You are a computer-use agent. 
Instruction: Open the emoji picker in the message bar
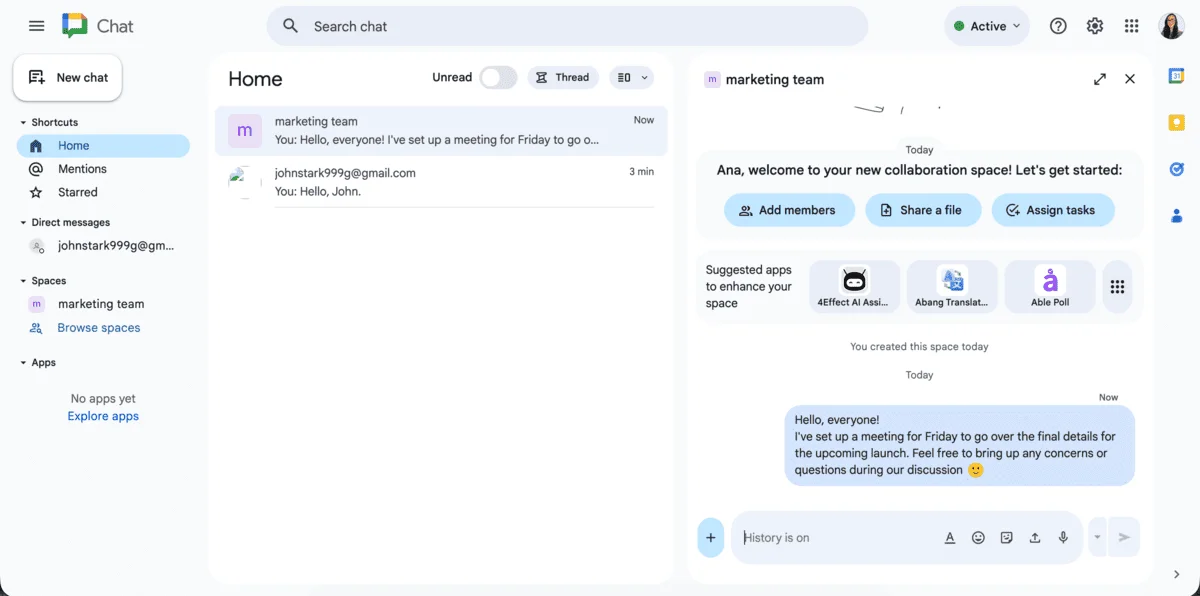tap(978, 537)
